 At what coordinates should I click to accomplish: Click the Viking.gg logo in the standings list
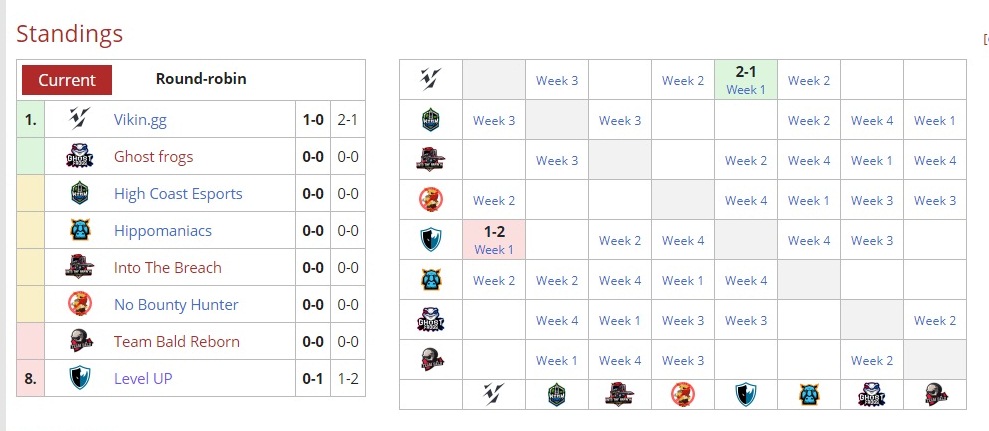click(80, 120)
